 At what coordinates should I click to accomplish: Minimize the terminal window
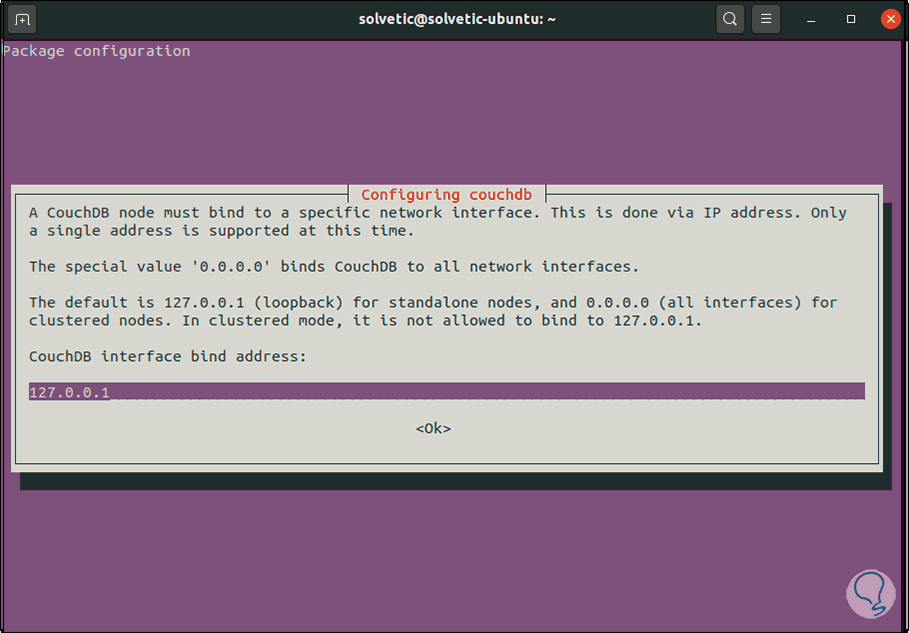[812, 20]
